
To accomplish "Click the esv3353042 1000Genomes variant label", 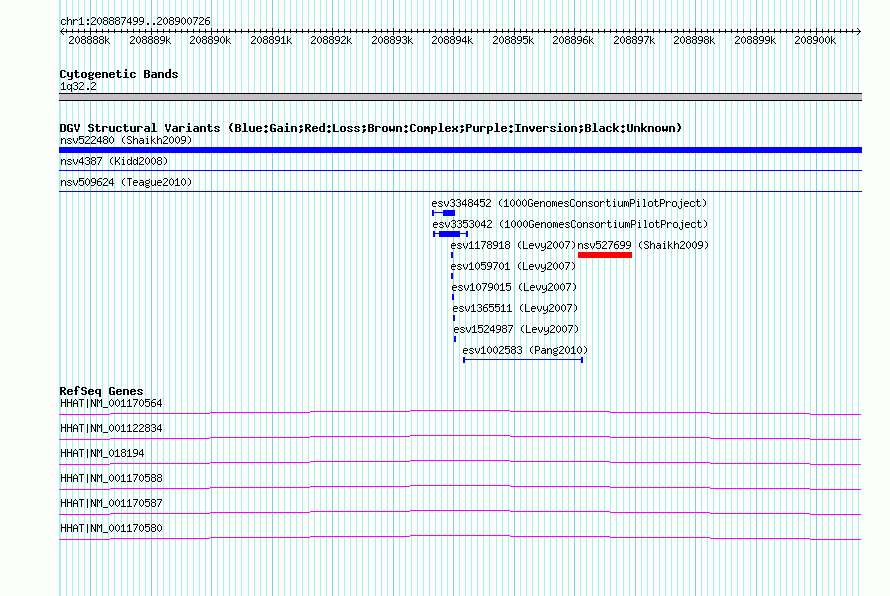I will tap(570, 224).
